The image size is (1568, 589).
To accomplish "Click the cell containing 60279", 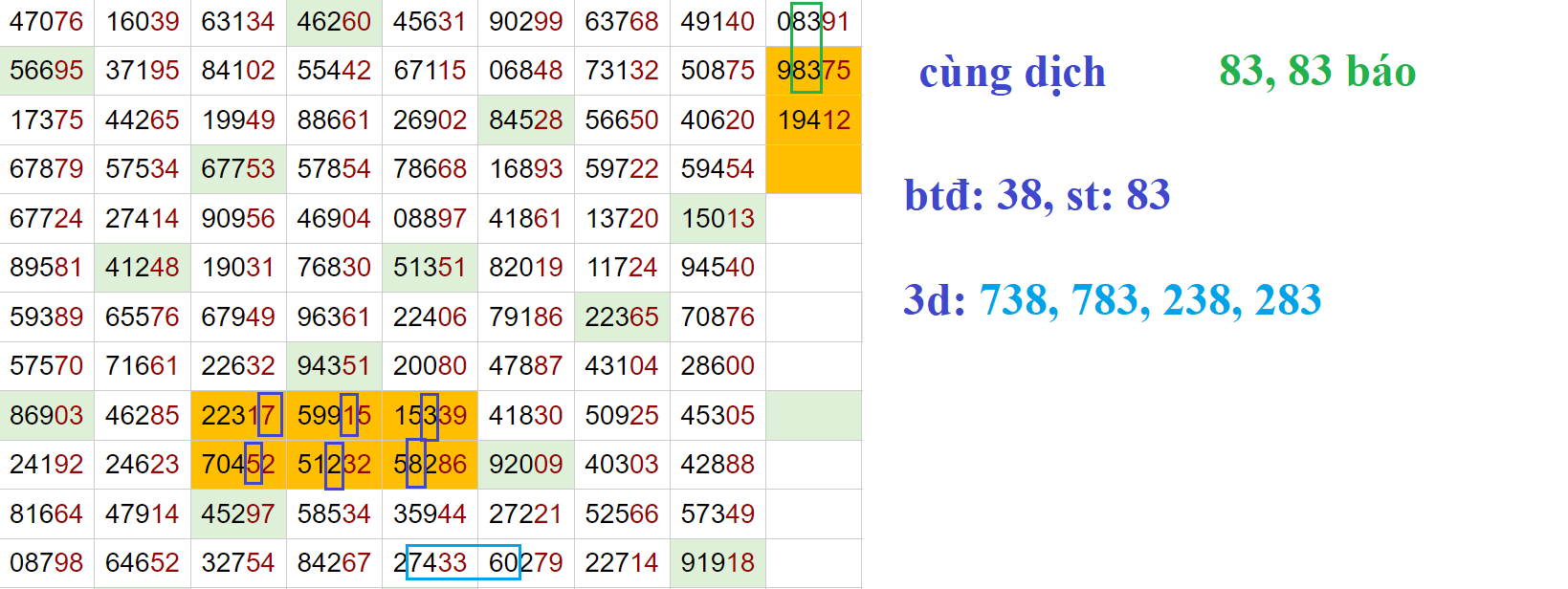I will 525,563.
